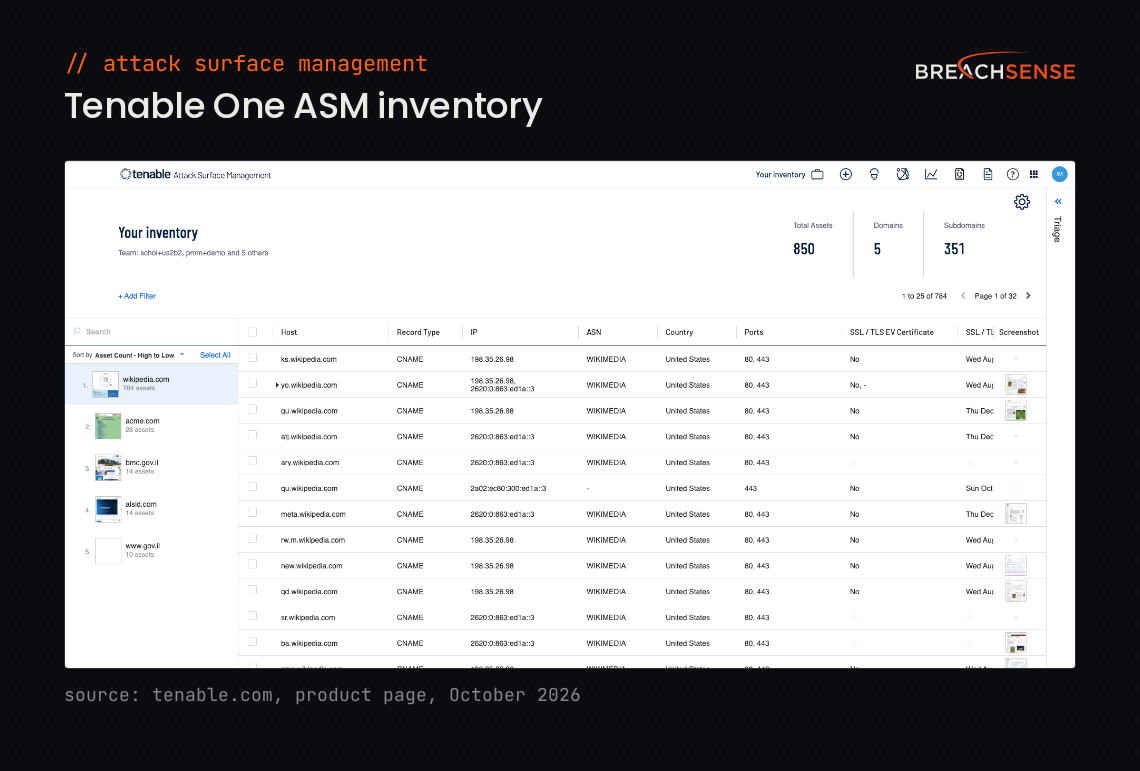Check the ary.wikipedia.com row checkbox

(252, 461)
